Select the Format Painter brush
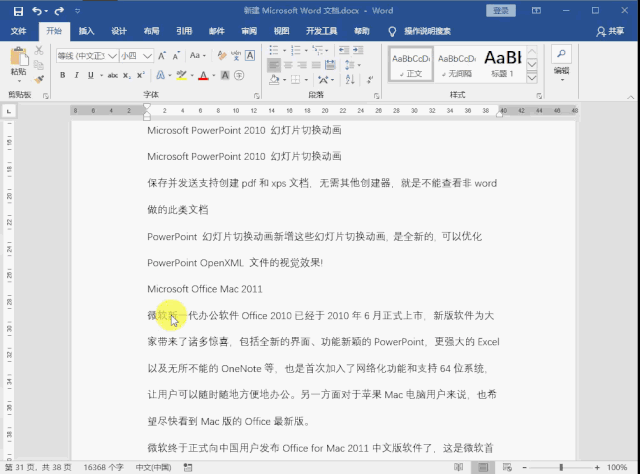Image resolution: width=640 pixels, height=474 pixels. click(39, 80)
